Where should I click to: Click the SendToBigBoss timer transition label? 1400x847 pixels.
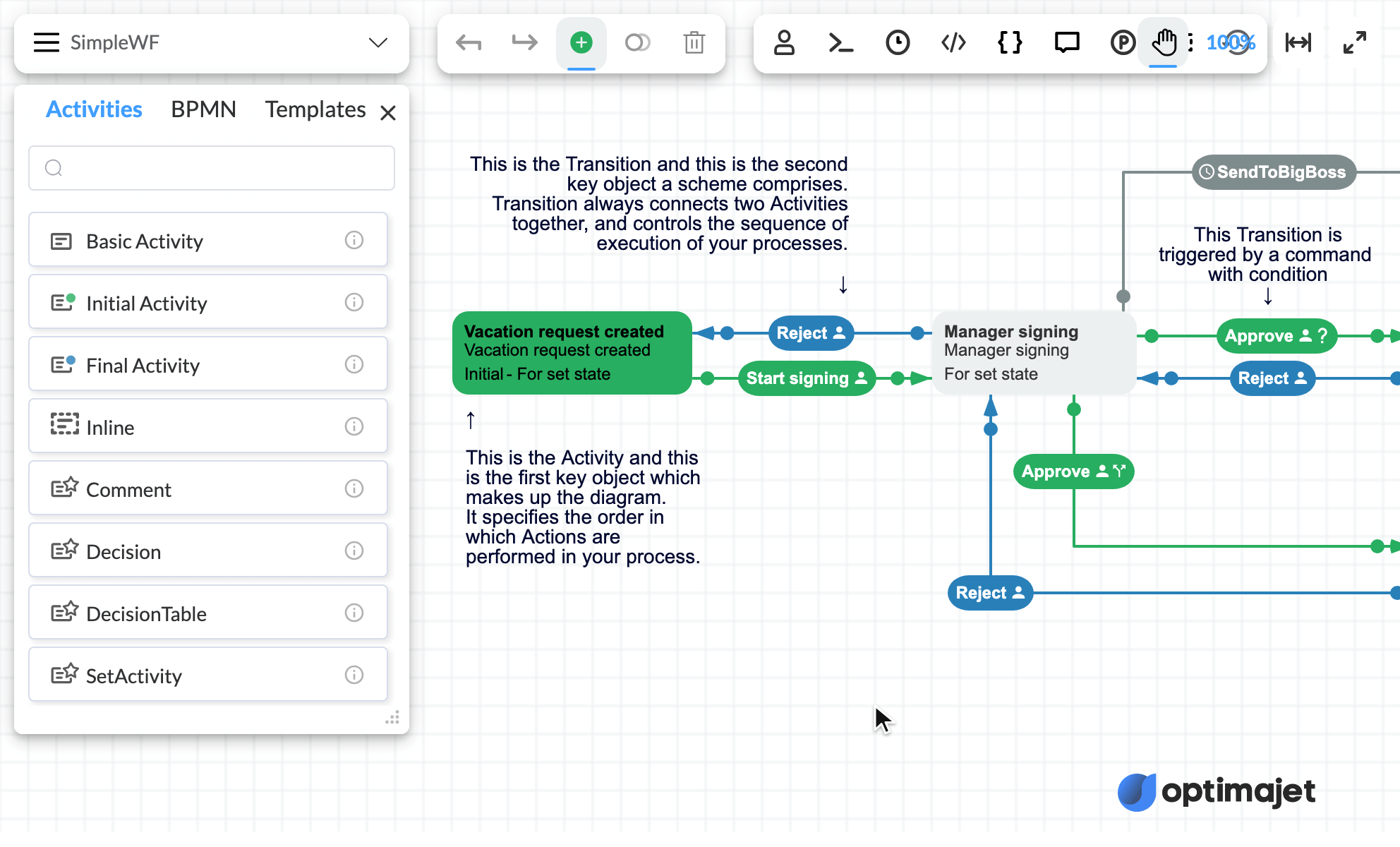[1274, 172]
